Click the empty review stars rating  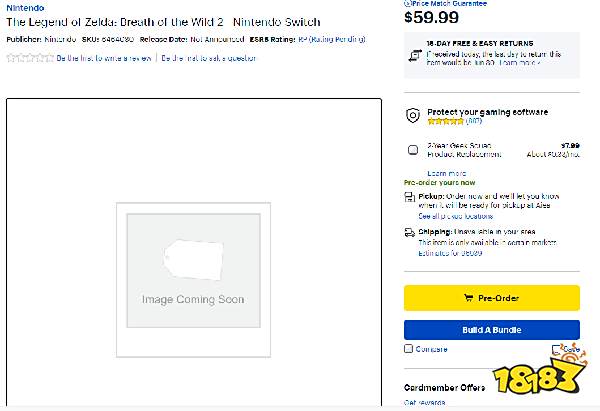coord(30,58)
